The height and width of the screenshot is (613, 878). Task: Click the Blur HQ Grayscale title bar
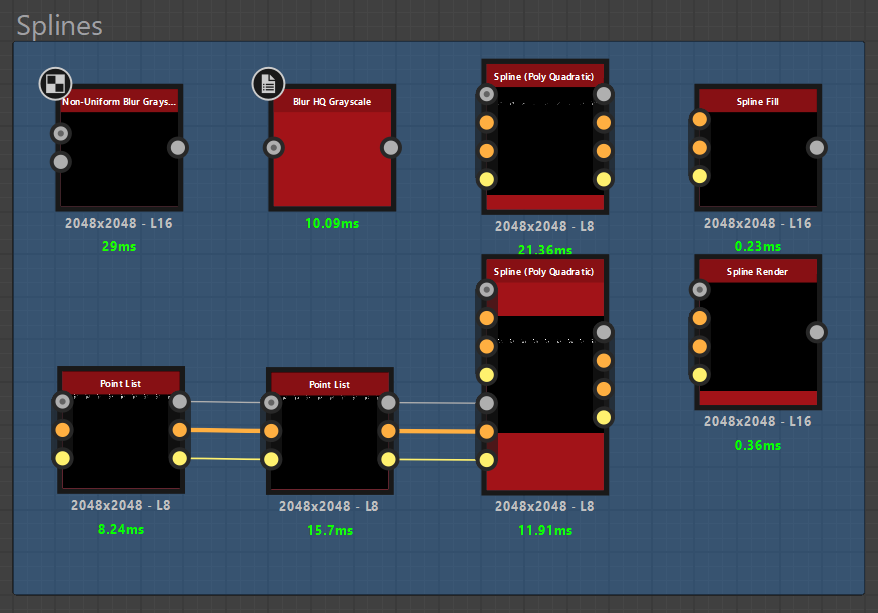(x=332, y=100)
